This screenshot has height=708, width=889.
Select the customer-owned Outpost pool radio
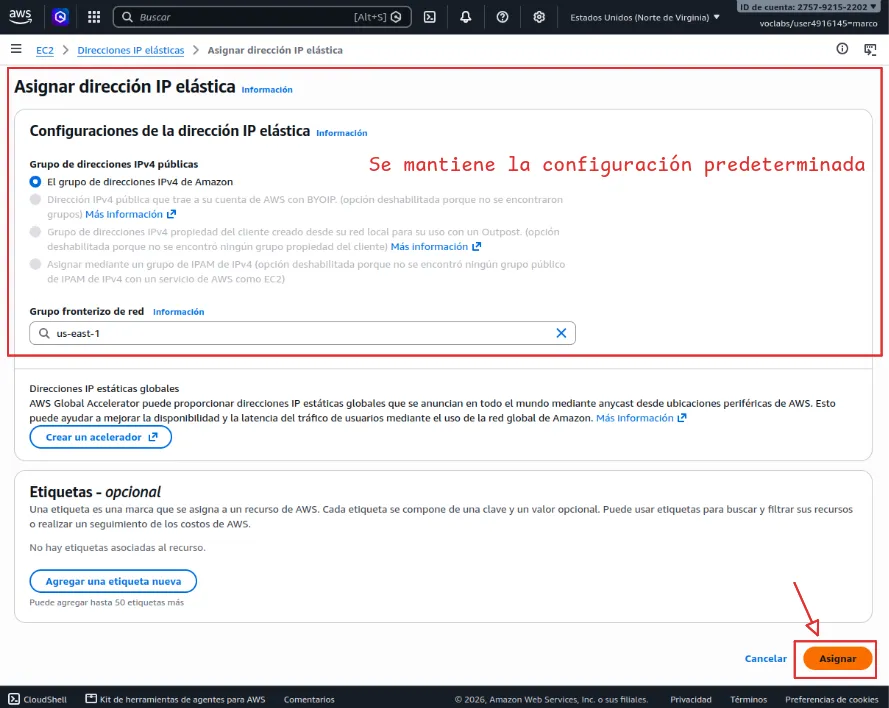tap(35, 232)
